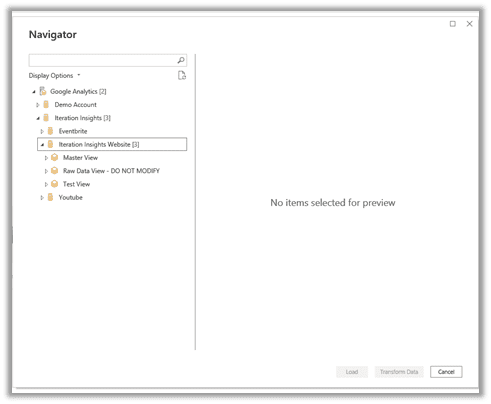Select the Test View label
Viewport: 491px width, 404px height.
(x=76, y=184)
